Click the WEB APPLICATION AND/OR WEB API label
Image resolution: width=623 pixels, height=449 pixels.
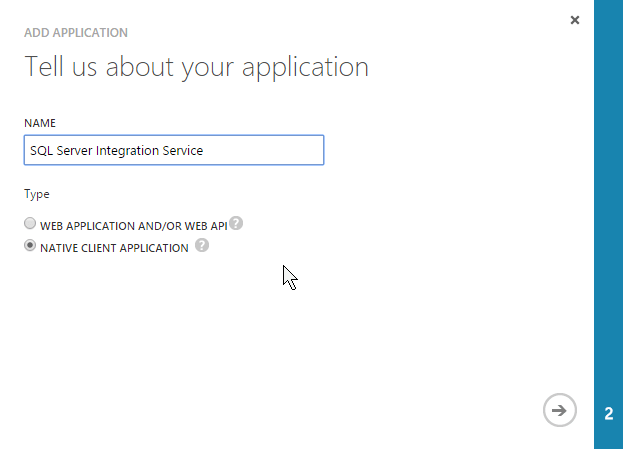[x=134, y=226]
